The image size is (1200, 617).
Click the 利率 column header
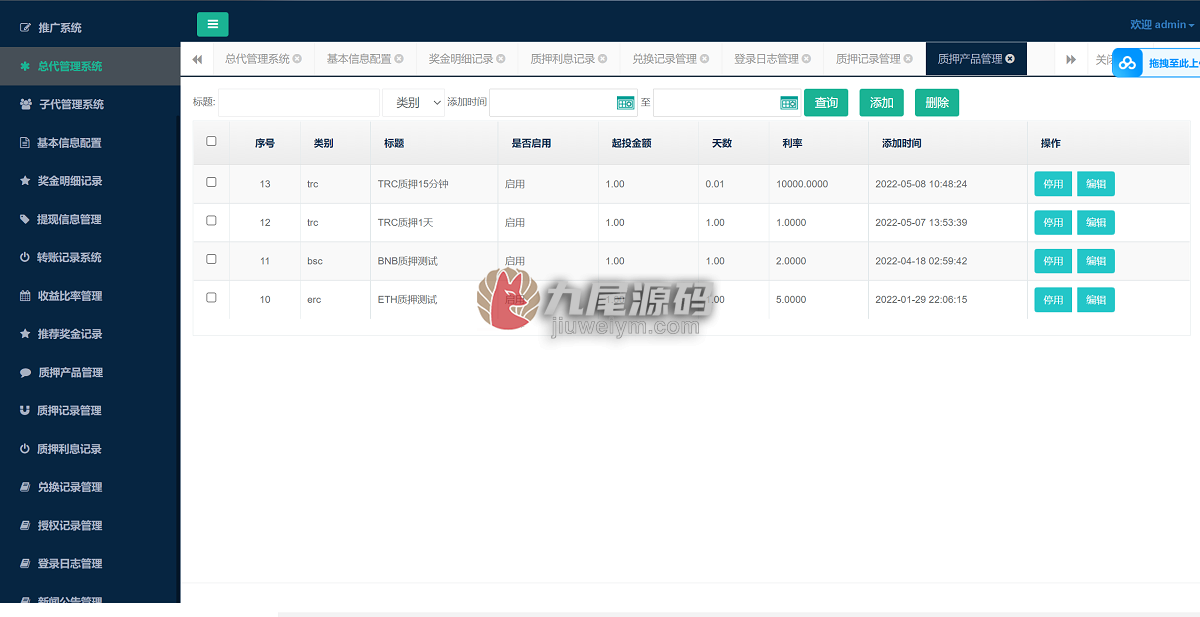(793, 143)
